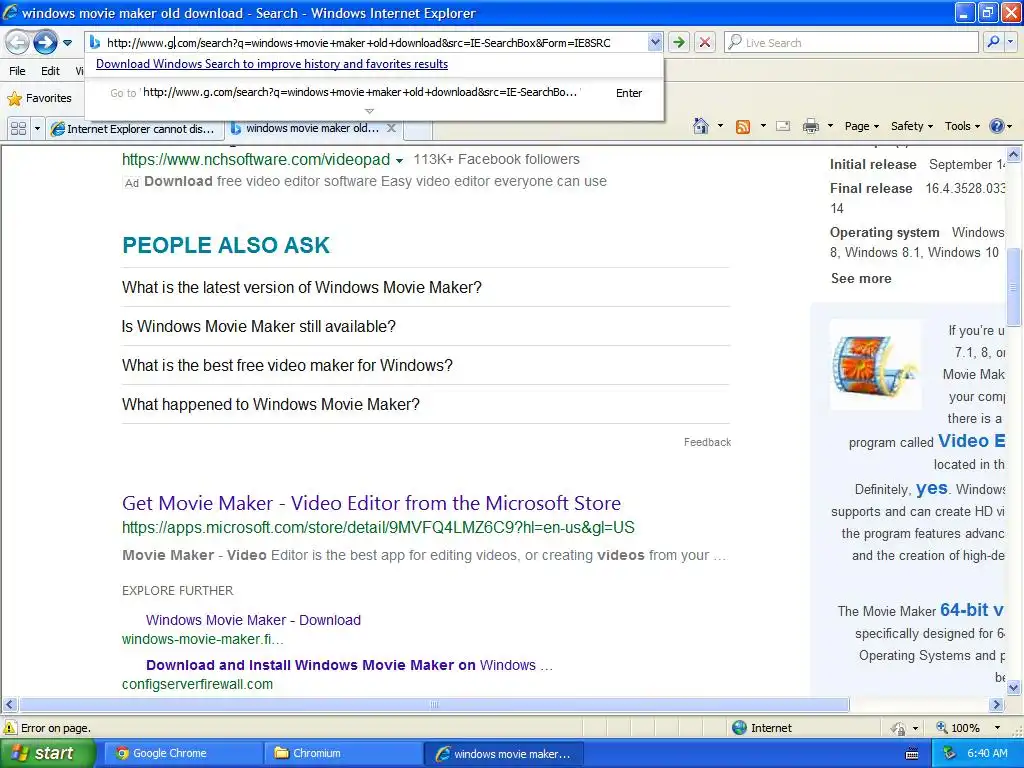Click the Read Mail icon
This screenshot has width=1024, height=768.
click(783, 126)
